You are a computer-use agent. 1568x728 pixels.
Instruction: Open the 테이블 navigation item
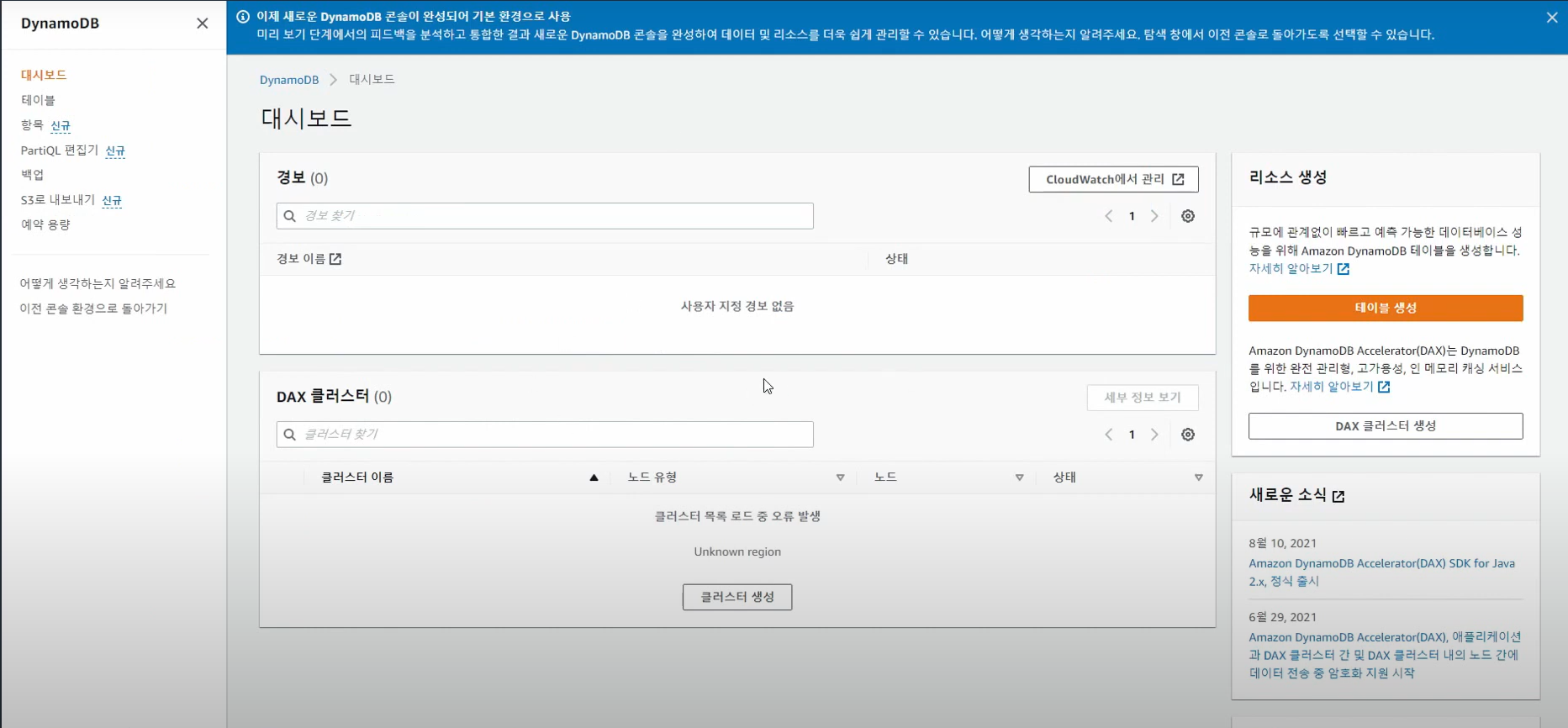tap(38, 100)
